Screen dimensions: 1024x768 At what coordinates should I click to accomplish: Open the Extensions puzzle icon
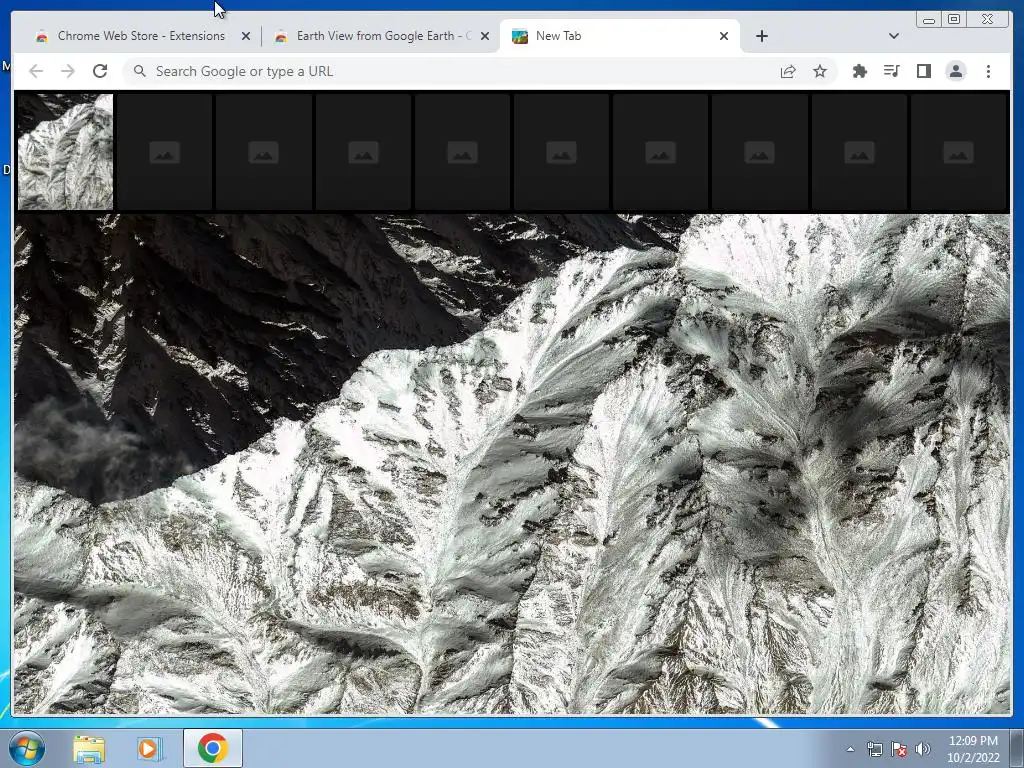point(859,71)
